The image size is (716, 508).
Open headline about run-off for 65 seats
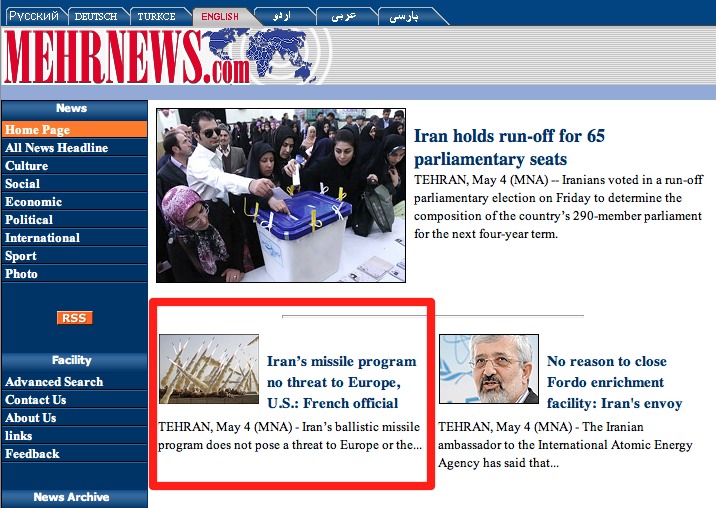[509, 147]
